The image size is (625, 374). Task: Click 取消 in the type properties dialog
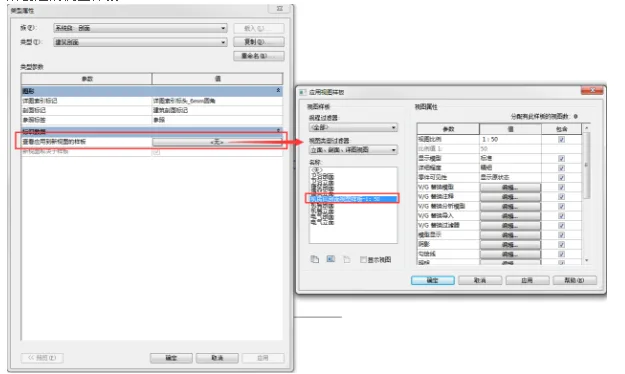pos(217,358)
